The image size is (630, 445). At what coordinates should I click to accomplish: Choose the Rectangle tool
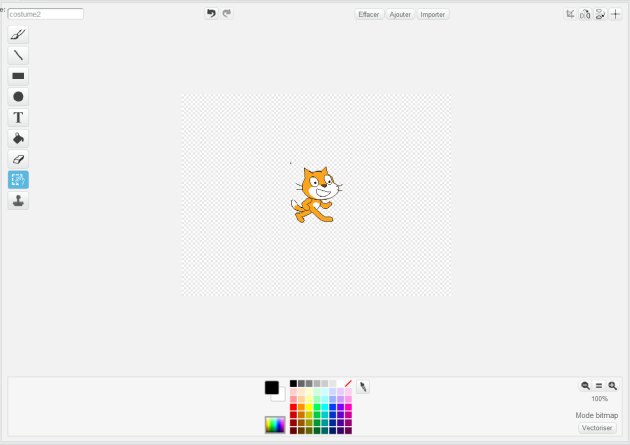(18, 76)
